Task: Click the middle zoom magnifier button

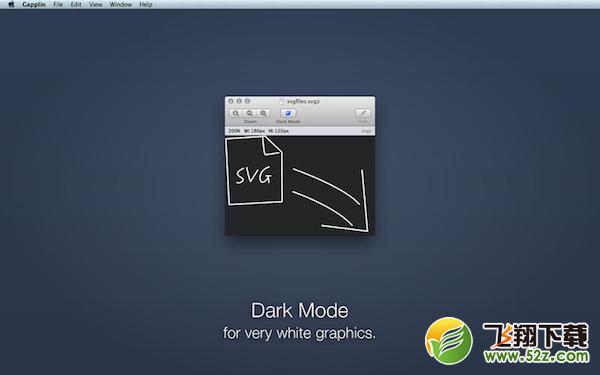Action: tap(249, 113)
